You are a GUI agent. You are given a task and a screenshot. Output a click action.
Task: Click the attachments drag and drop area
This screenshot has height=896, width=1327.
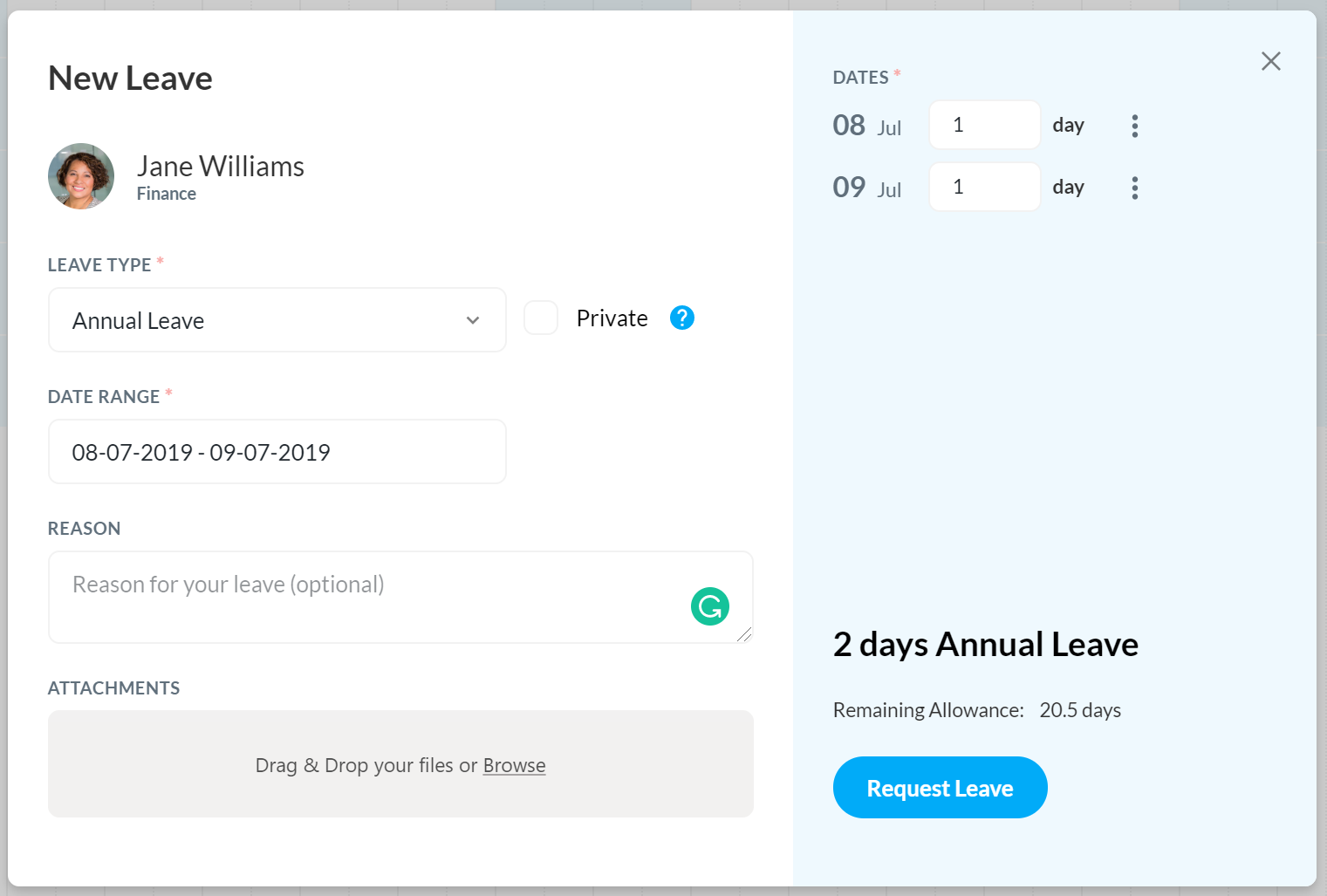tap(400, 764)
